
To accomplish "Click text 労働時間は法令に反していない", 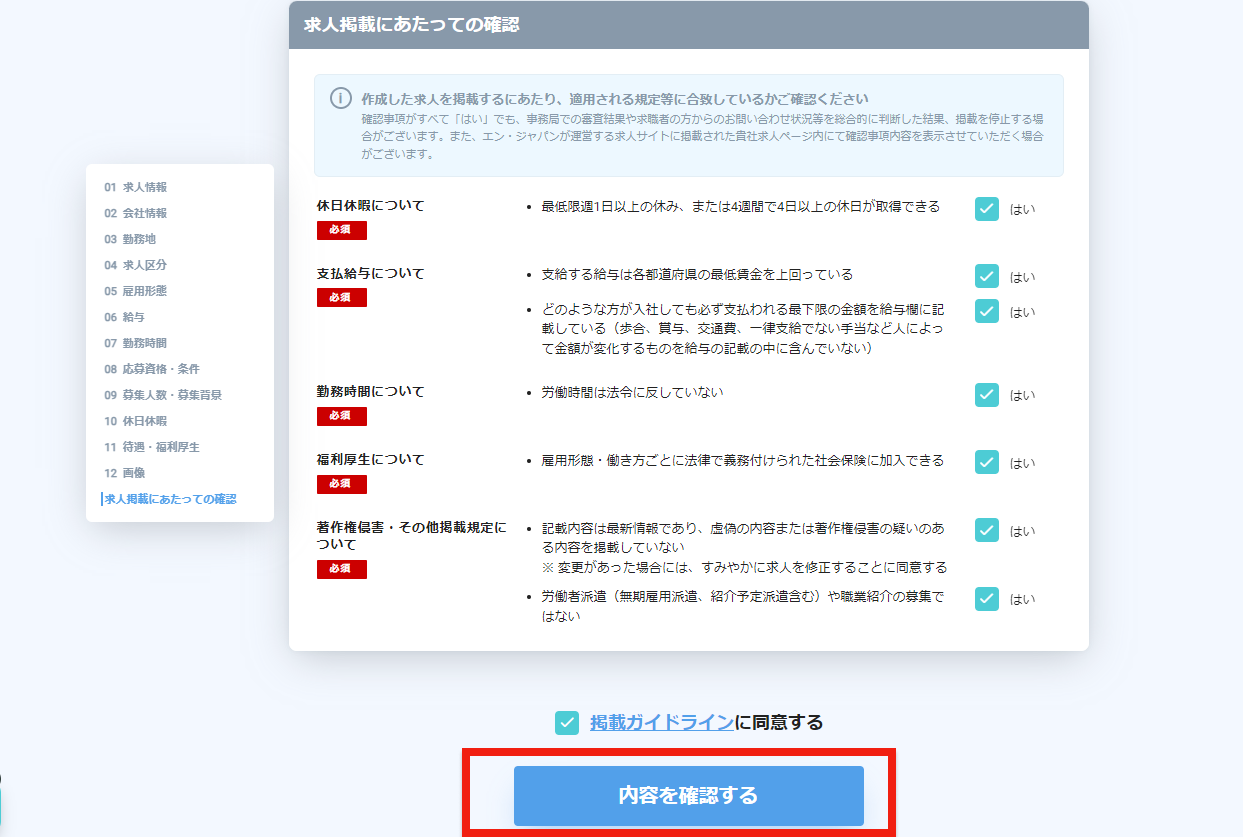I will (x=632, y=392).
